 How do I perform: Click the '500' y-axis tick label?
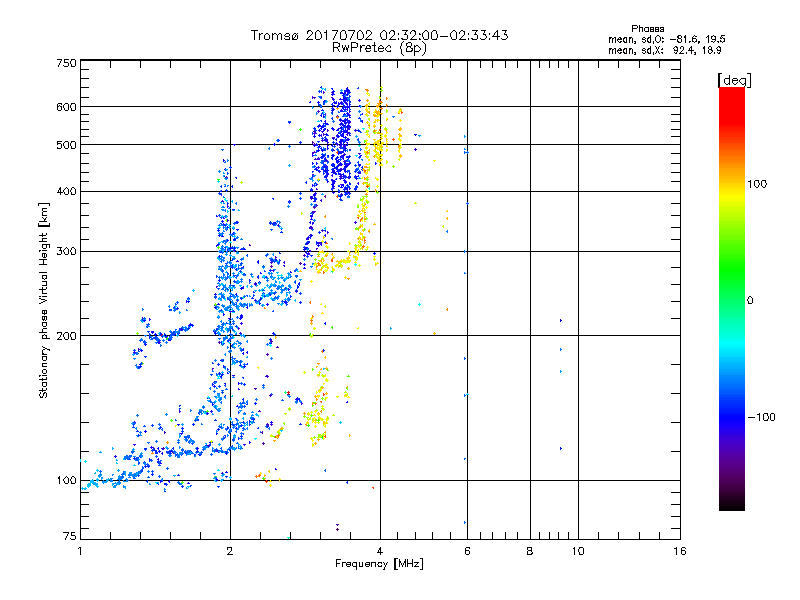[x=66, y=145]
